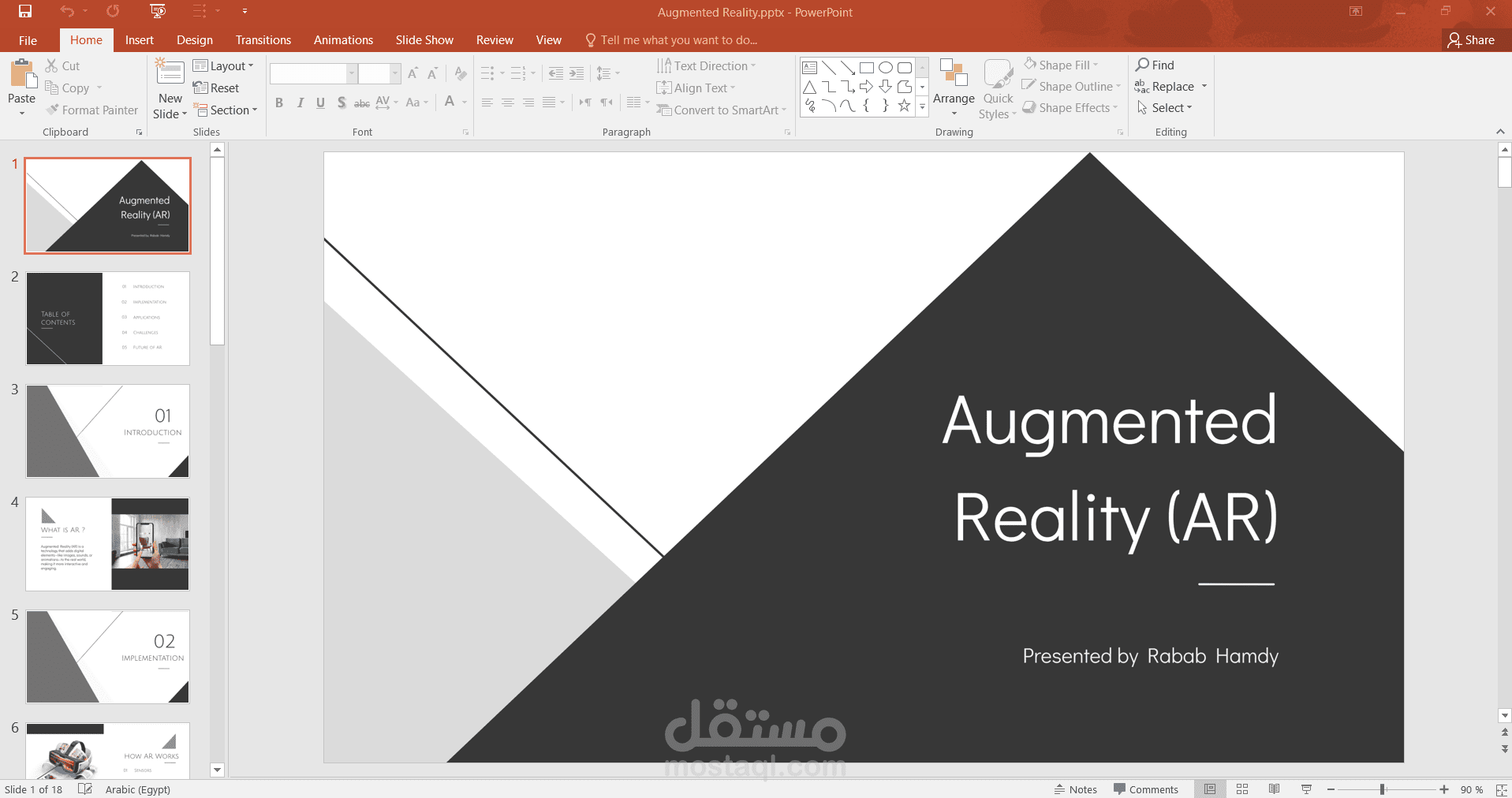Switch to Slide Sorter view in status bar

(x=1242, y=789)
